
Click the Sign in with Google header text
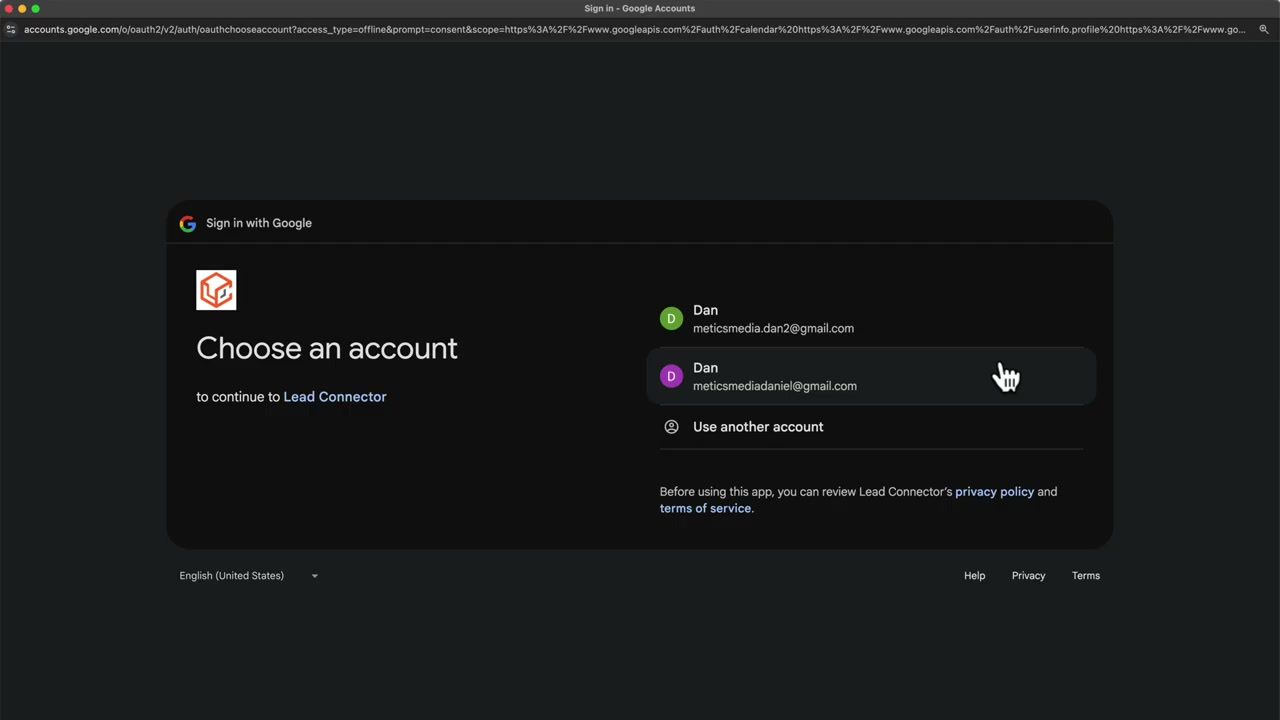(x=259, y=223)
